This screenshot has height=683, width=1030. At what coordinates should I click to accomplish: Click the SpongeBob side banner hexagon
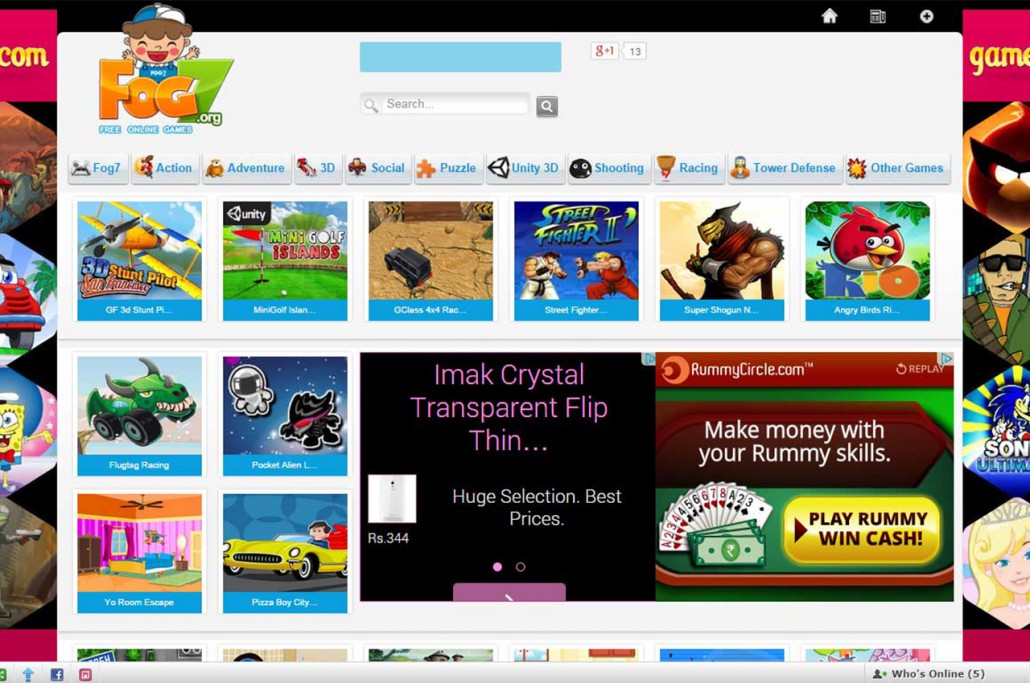[x=28, y=430]
